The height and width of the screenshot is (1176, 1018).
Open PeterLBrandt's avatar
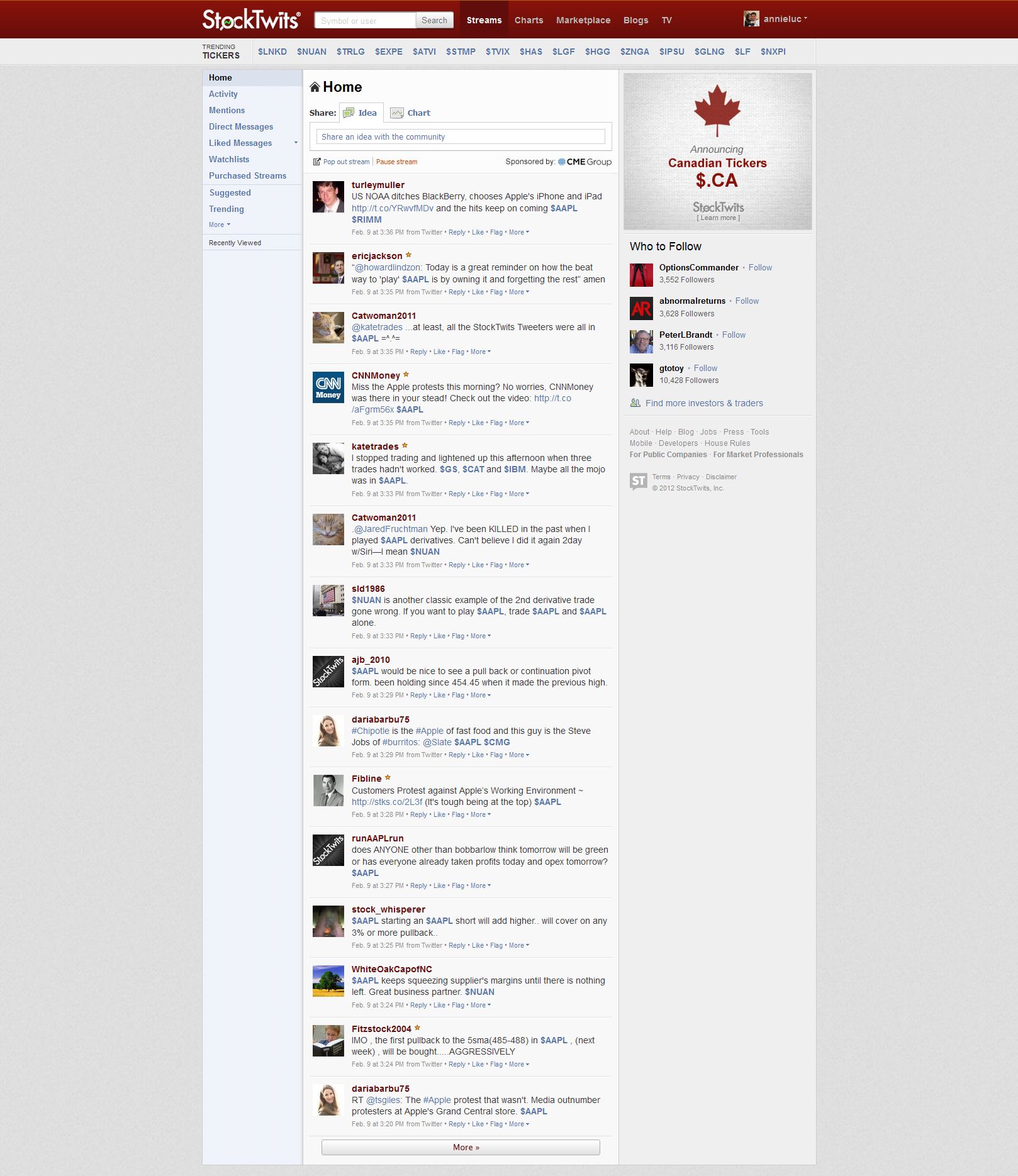coord(641,341)
